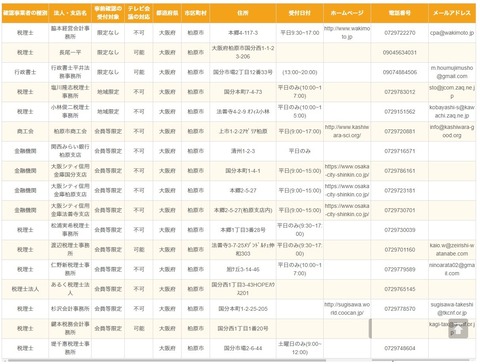480x364 pixels.
Task: Open the kashiwara-sci.org homepage link
Action: click(x=347, y=131)
